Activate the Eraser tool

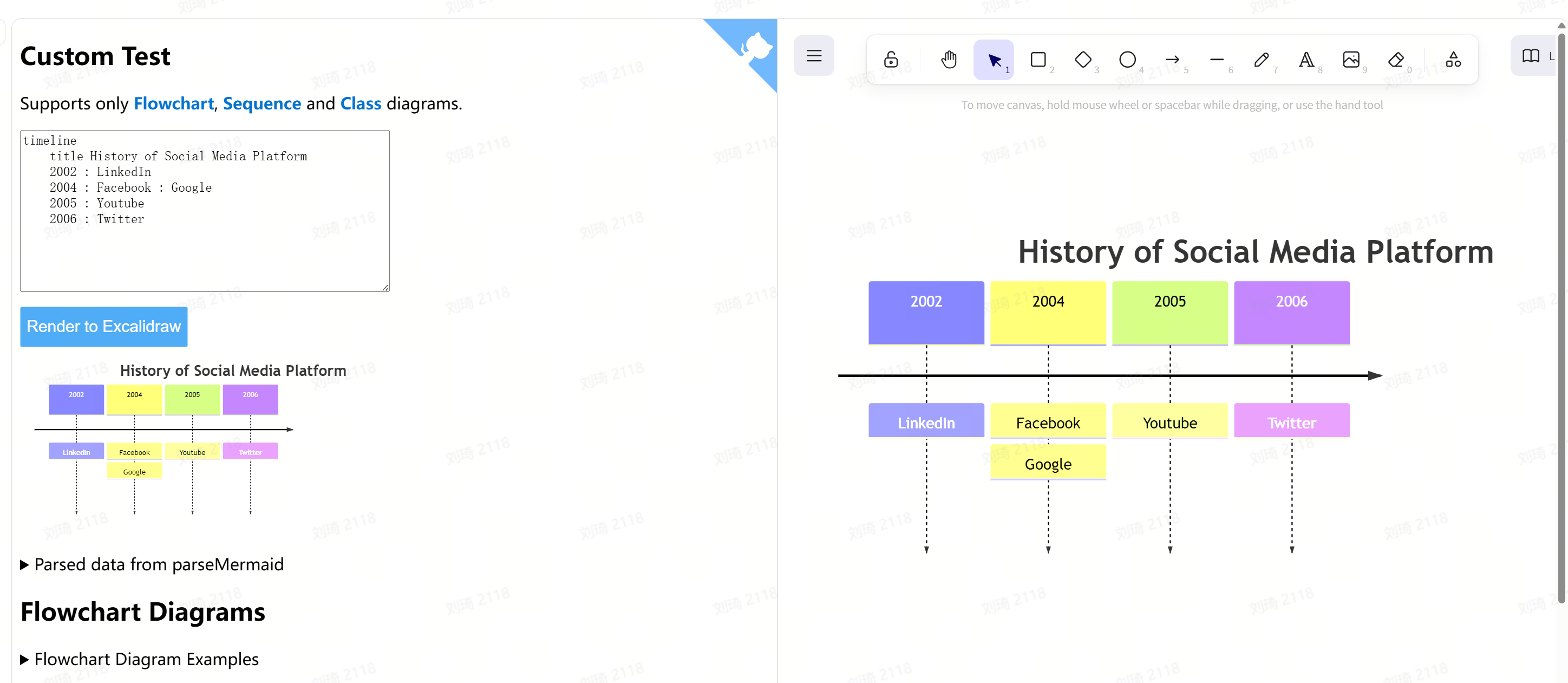coord(1395,60)
